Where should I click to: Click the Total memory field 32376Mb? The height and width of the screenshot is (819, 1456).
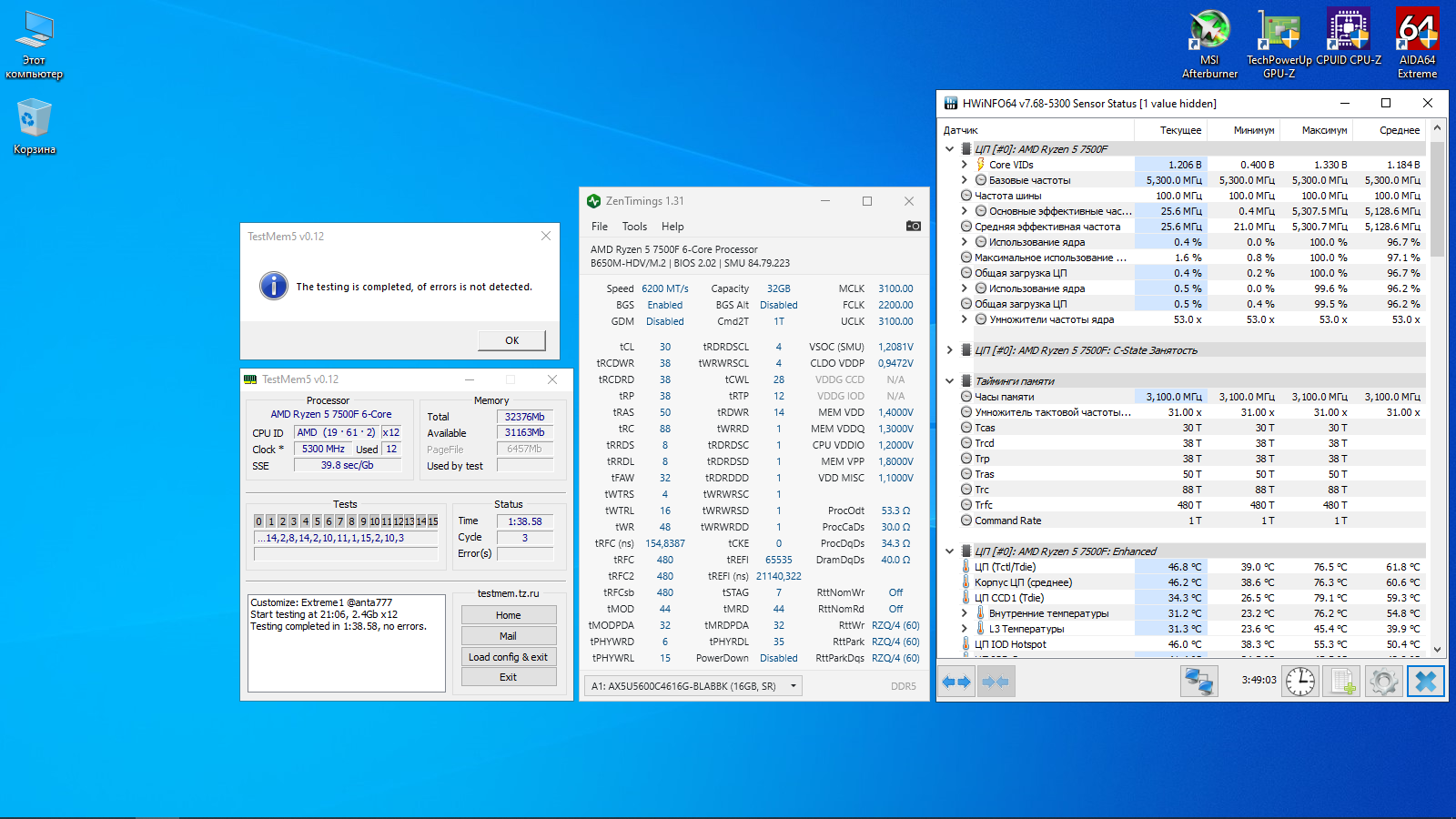pos(525,417)
